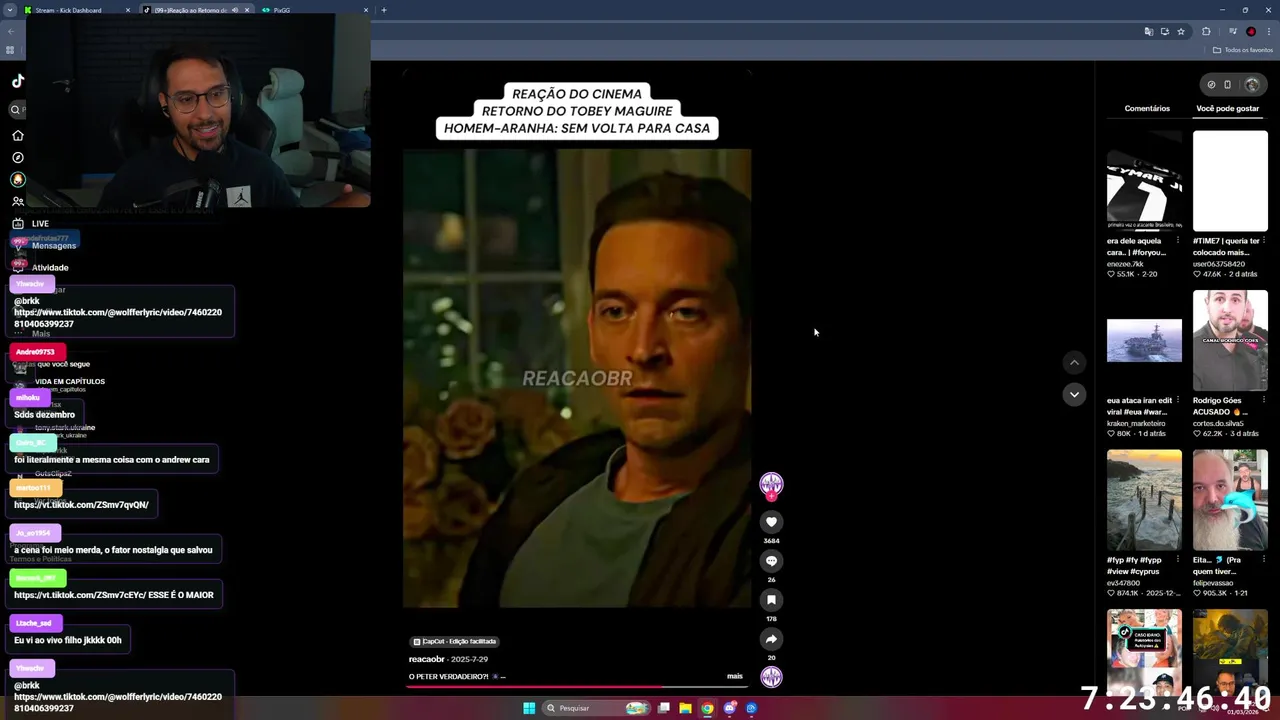Open ocean rocks recommended video thumbnail

[x=1144, y=500]
